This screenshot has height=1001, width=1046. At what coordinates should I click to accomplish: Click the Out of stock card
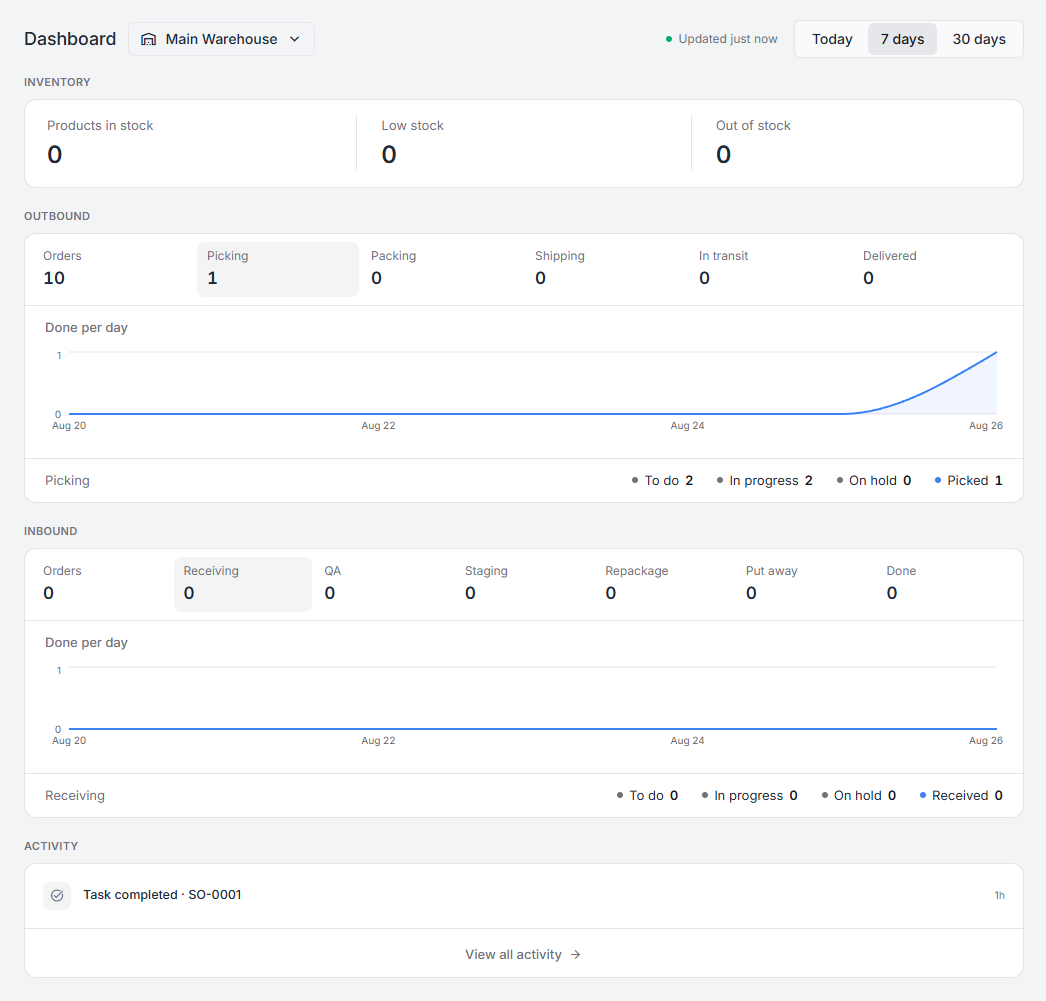point(859,143)
